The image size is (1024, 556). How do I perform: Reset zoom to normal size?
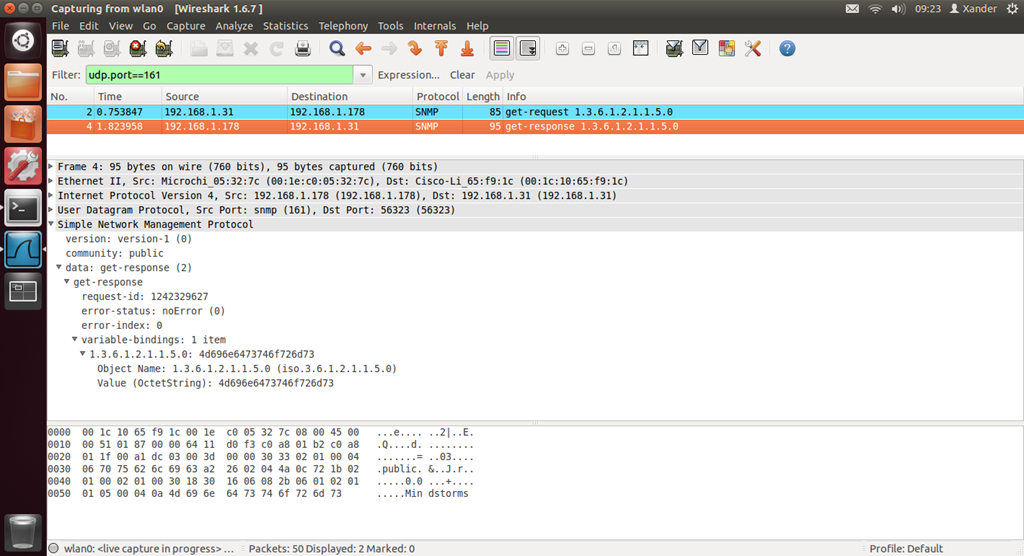[x=615, y=48]
